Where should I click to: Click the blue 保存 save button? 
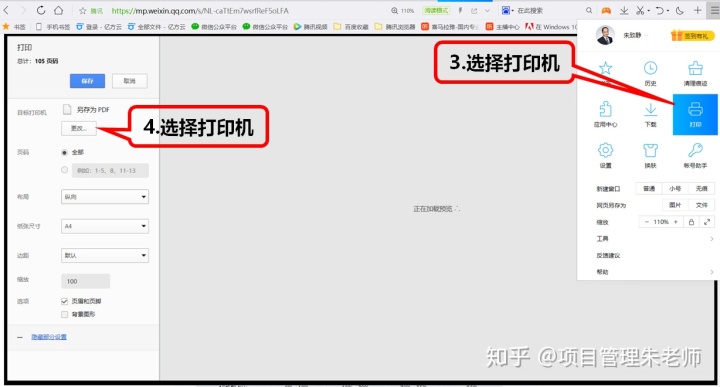[x=87, y=81]
